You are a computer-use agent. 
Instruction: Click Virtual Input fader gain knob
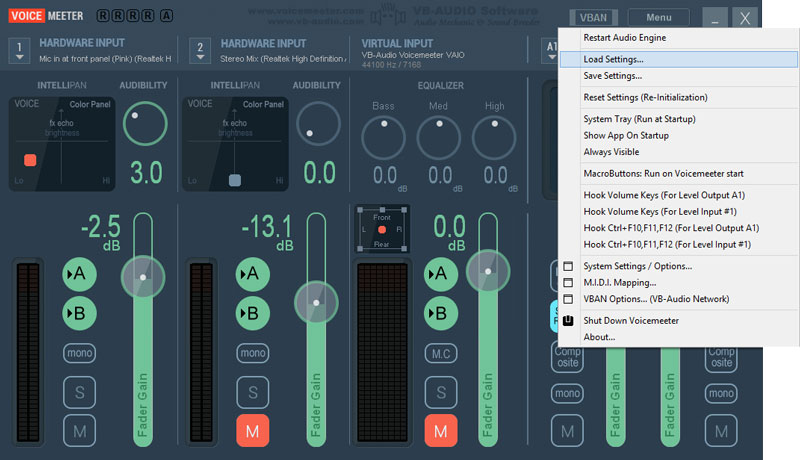[488, 271]
